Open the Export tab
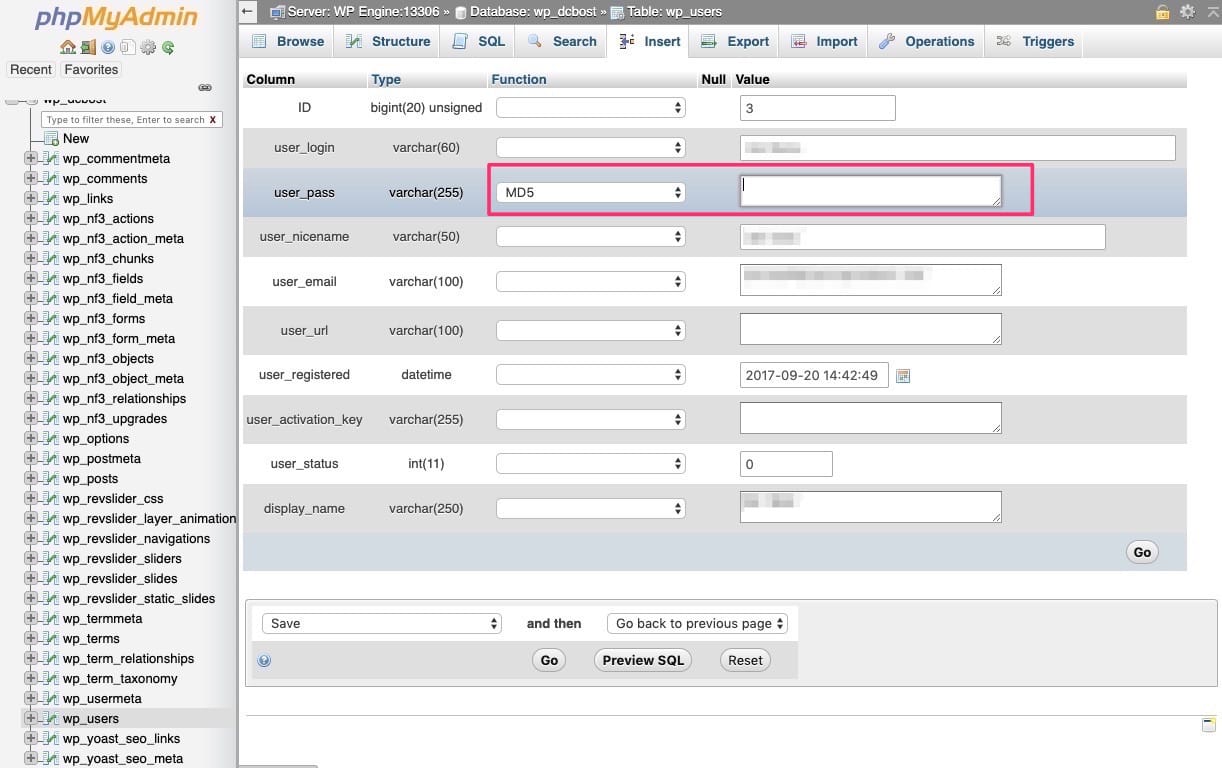 735,41
